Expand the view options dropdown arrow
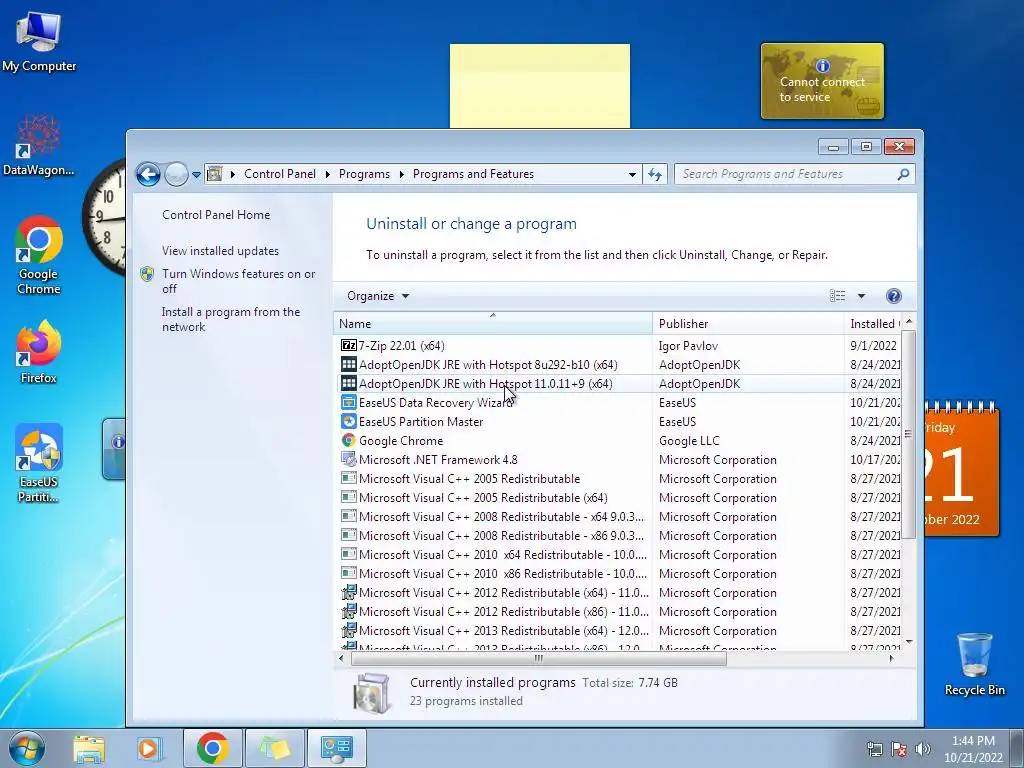The width and height of the screenshot is (1024, 768). (x=861, y=296)
